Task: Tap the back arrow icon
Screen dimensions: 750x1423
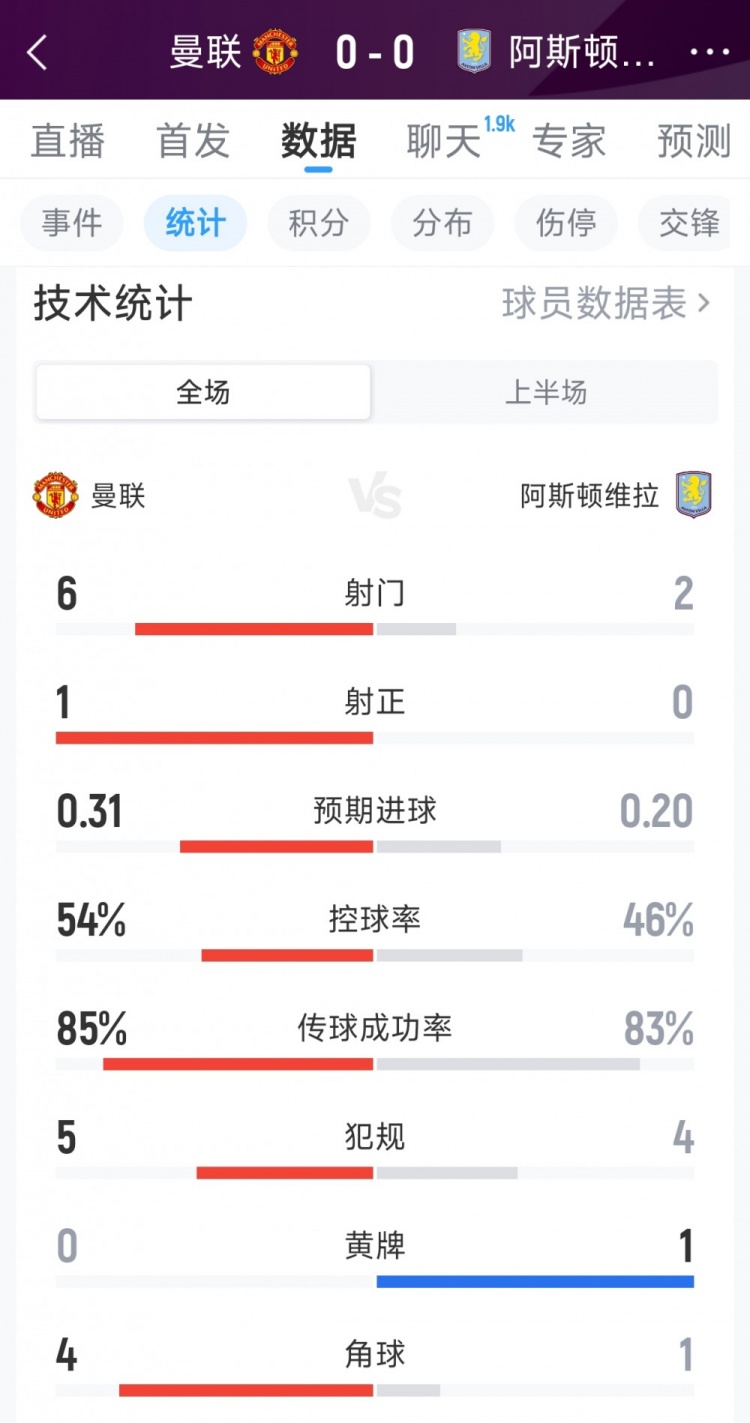Action: coord(37,52)
